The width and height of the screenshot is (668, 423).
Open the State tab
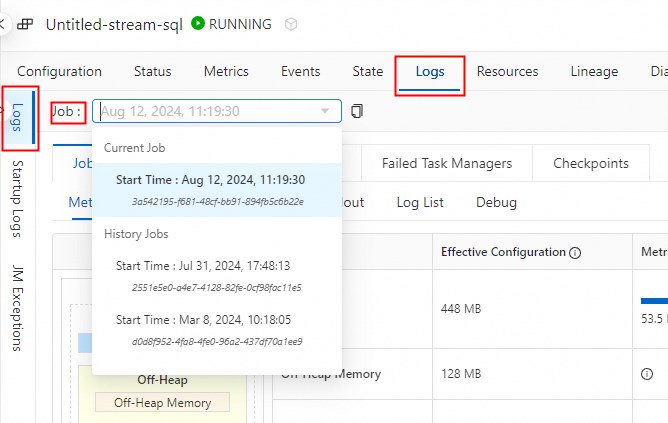click(x=368, y=71)
